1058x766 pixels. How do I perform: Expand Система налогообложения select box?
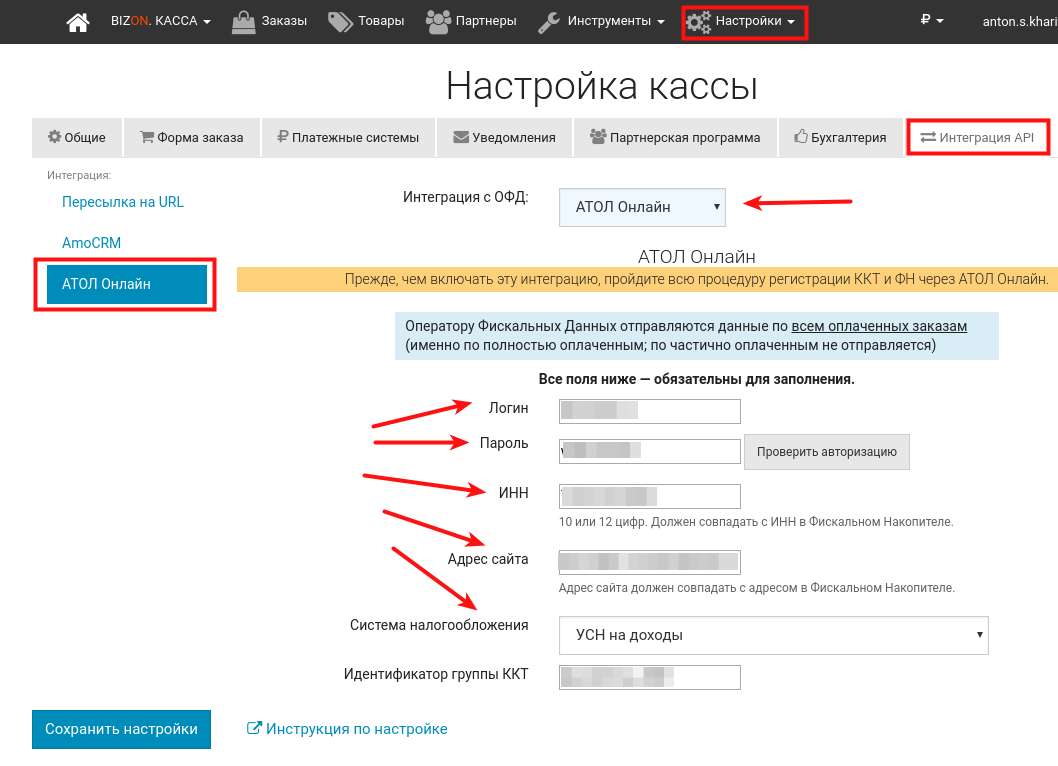(773, 635)
